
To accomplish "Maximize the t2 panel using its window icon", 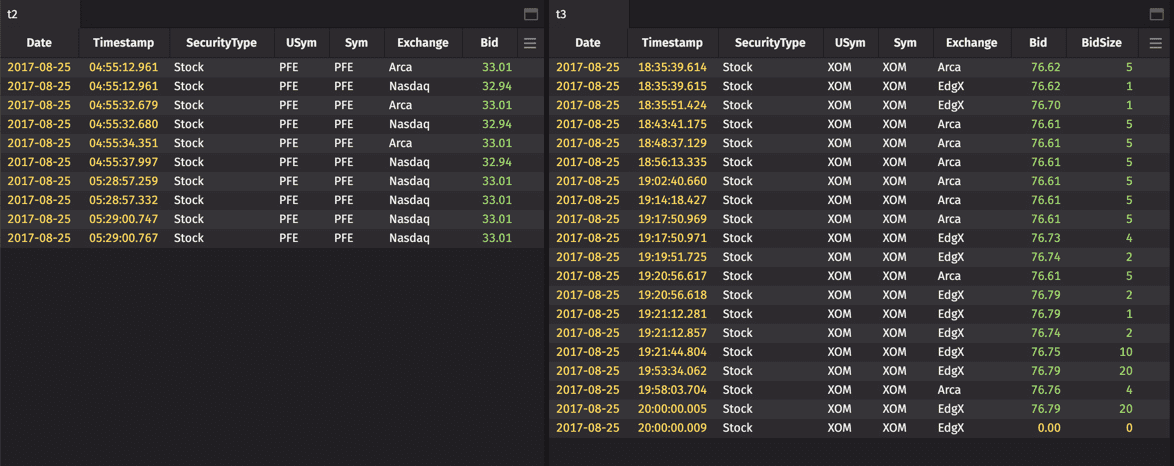I will (531, 14).
